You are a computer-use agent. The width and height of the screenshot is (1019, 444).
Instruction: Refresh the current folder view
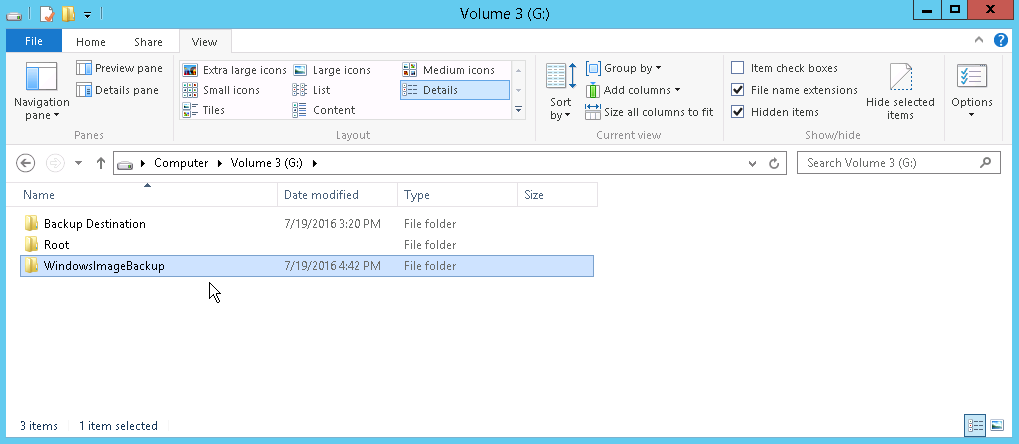(774, 163)
